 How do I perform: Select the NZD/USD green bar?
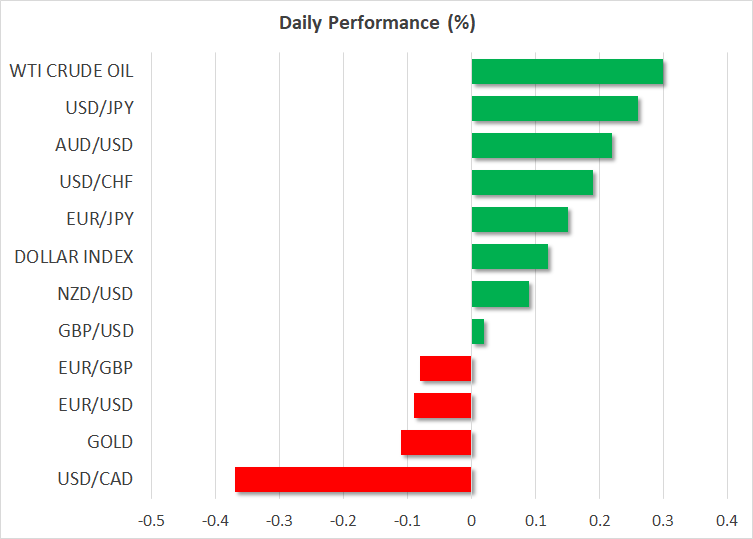[500, 294]
